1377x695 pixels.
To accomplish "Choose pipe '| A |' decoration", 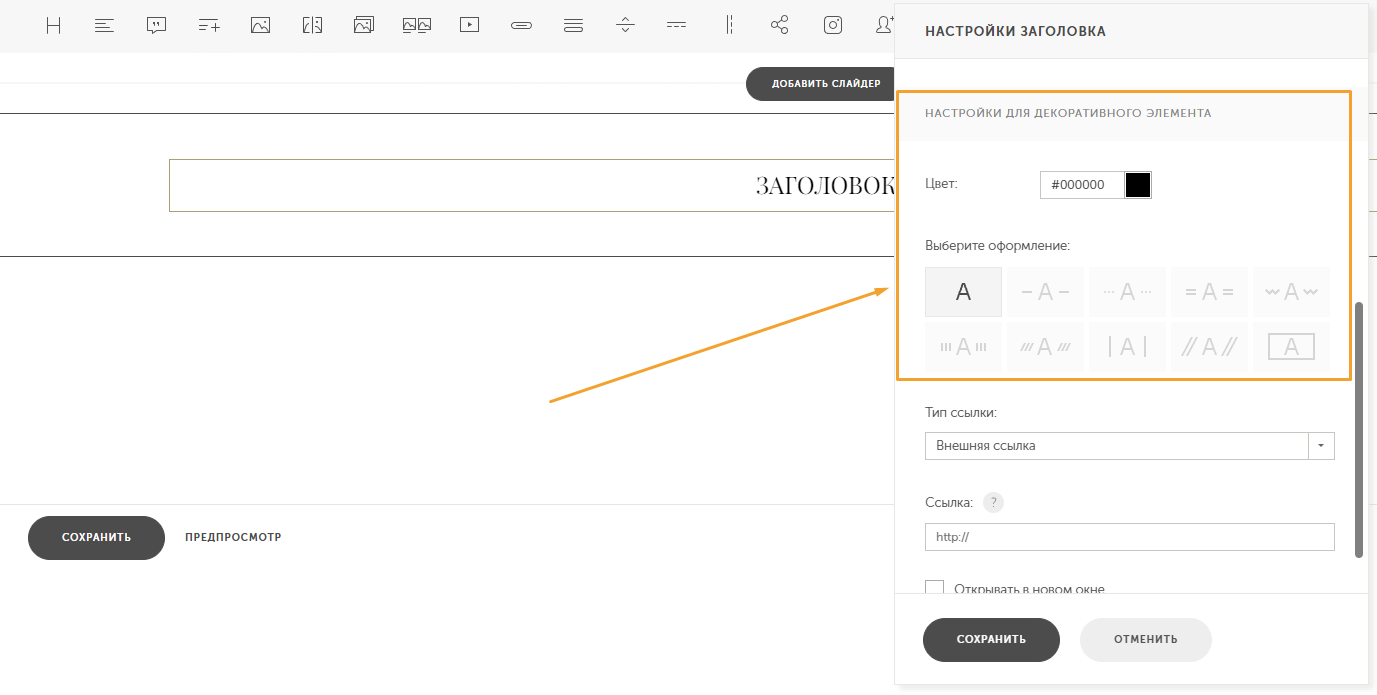I will 1127,347.
